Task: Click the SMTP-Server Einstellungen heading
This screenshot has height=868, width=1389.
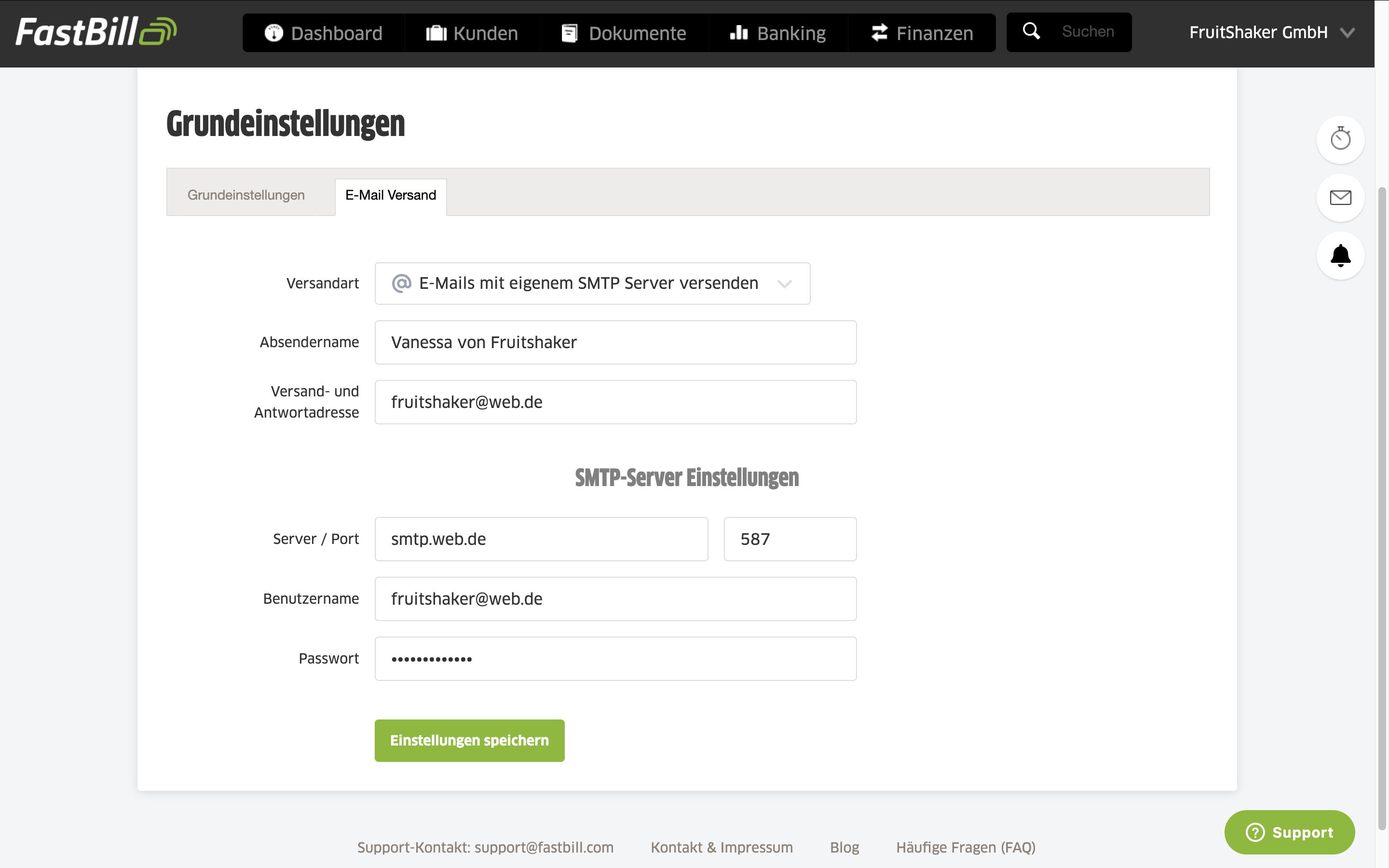Action: pos(686,477)
